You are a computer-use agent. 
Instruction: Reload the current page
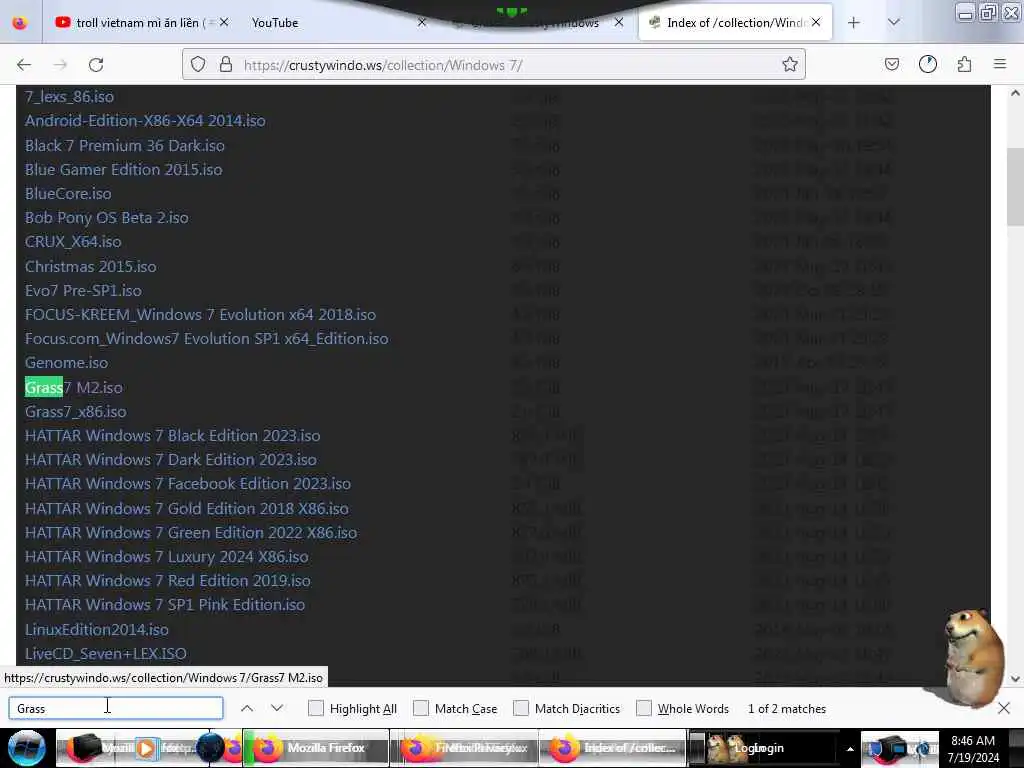click(96, 65)
